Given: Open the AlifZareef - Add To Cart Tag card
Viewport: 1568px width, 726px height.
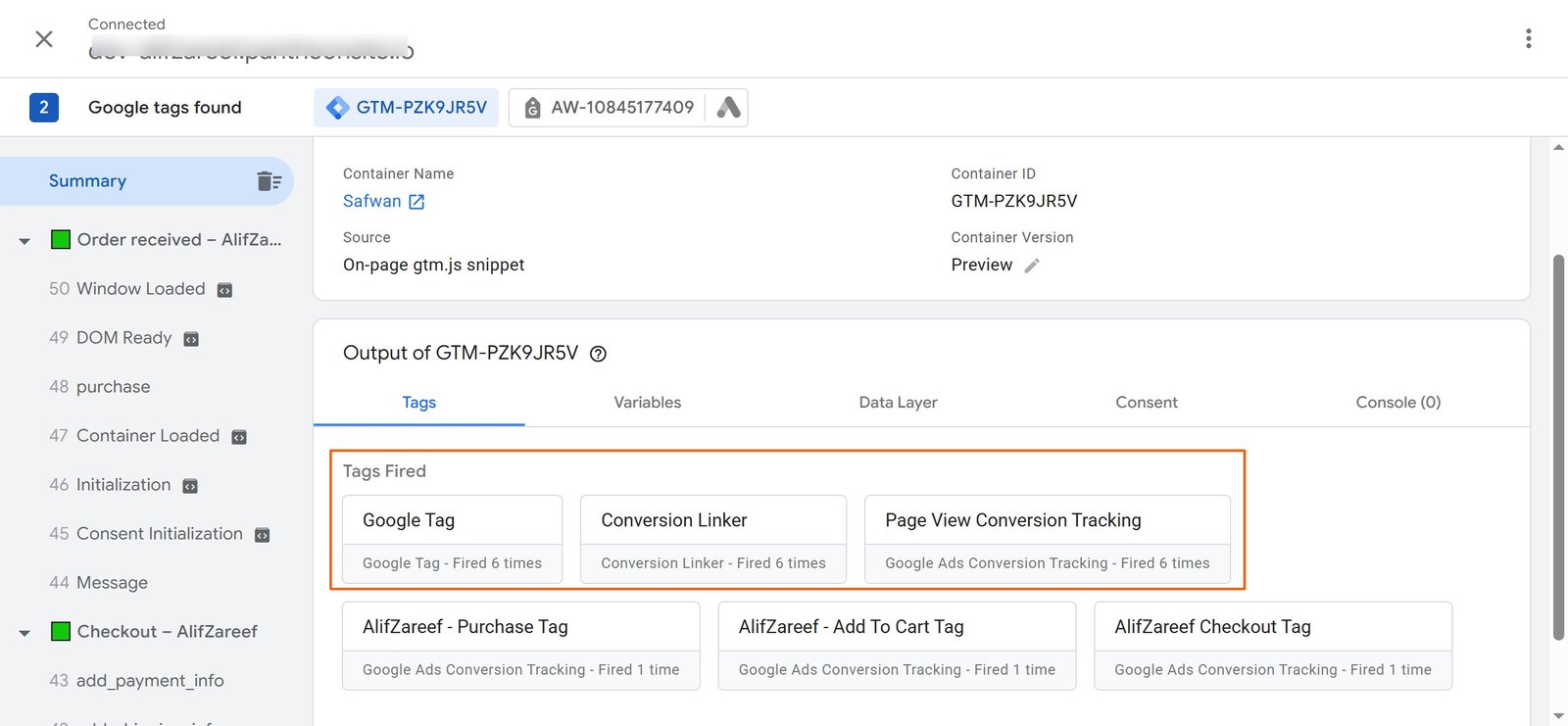Looking at the screenshot, I should click(897, 647).
